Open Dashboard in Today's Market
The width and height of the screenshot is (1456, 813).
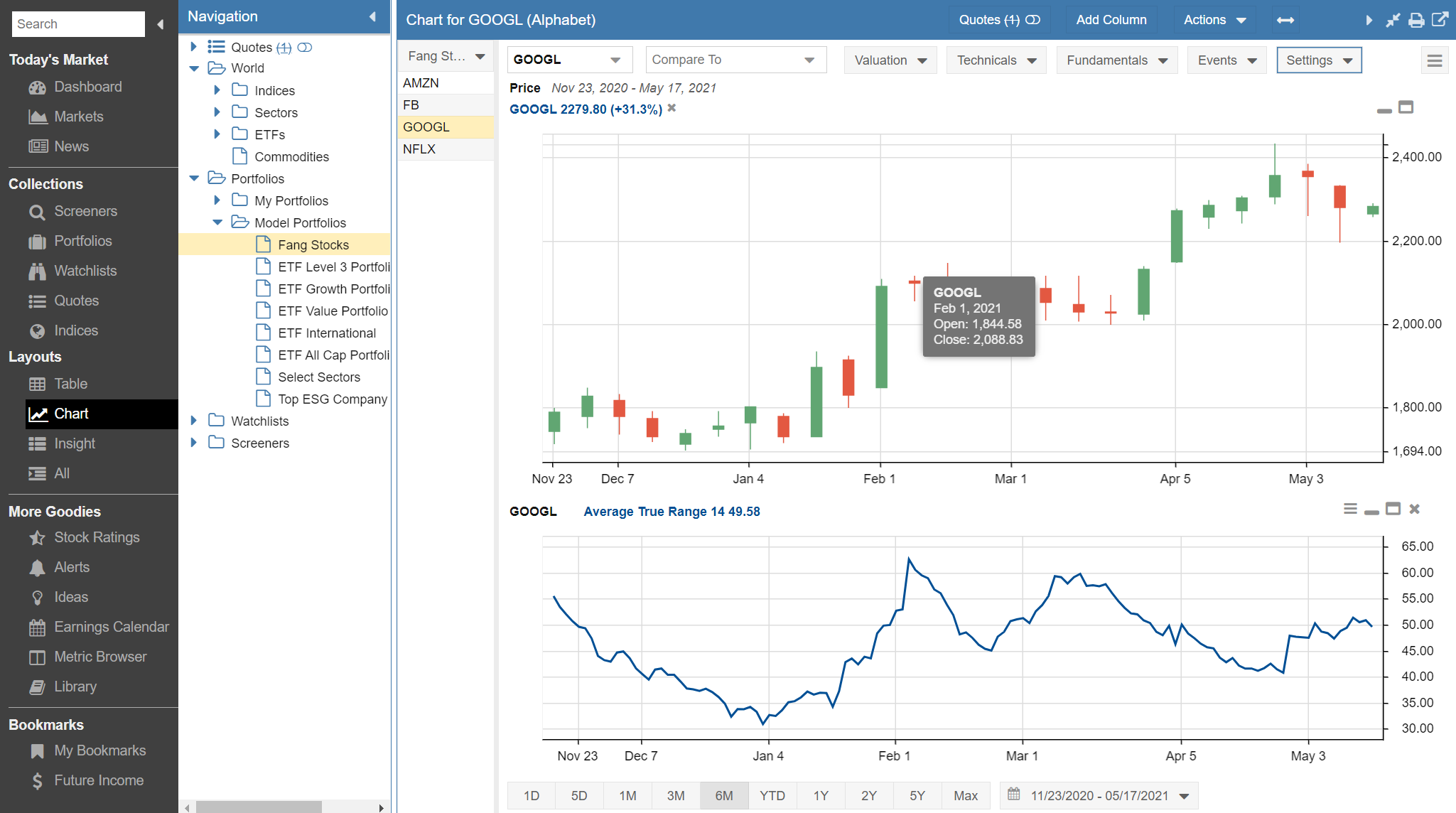[88, 87]
